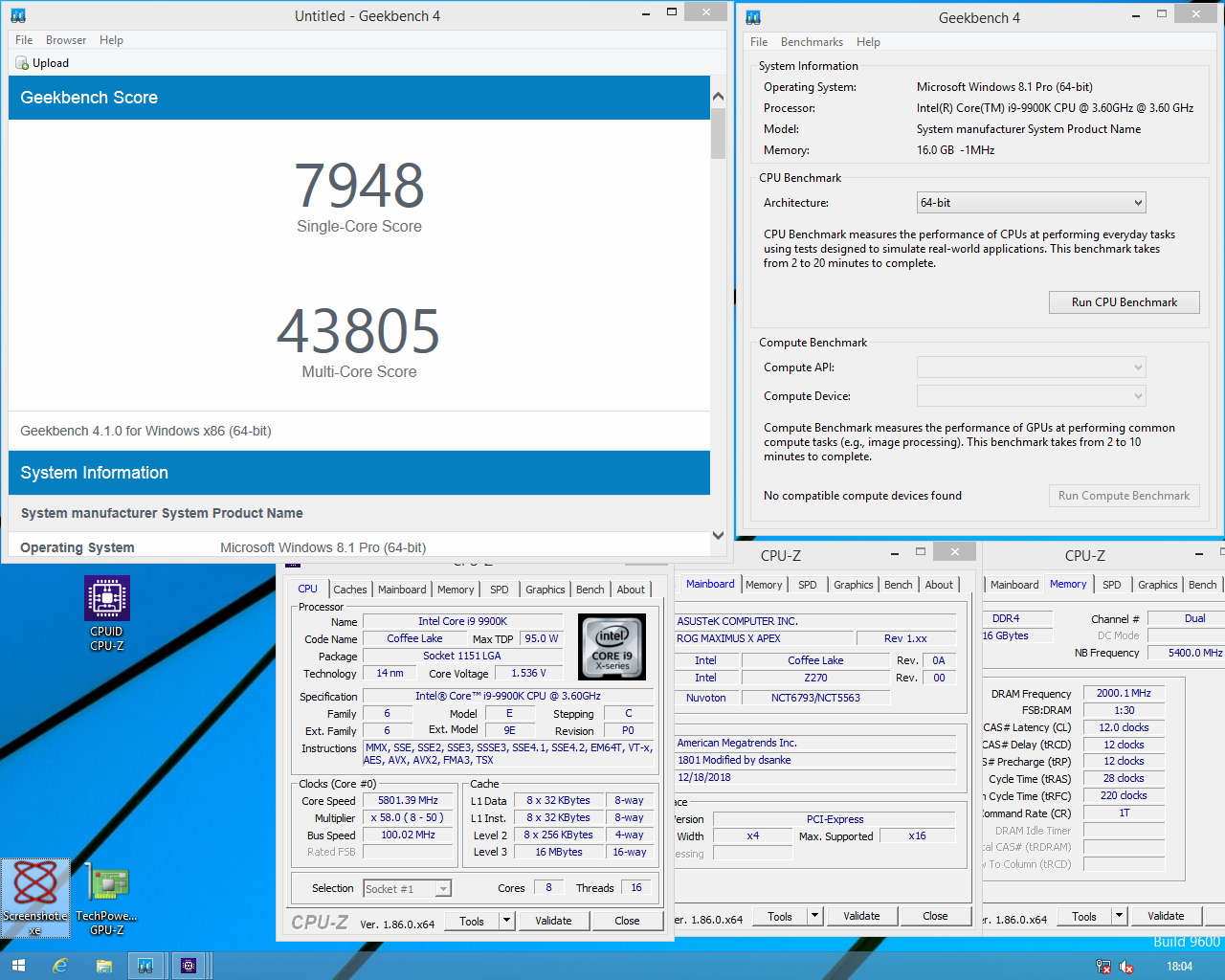Click the 18:04 taskbar clock

[1179, 967]
